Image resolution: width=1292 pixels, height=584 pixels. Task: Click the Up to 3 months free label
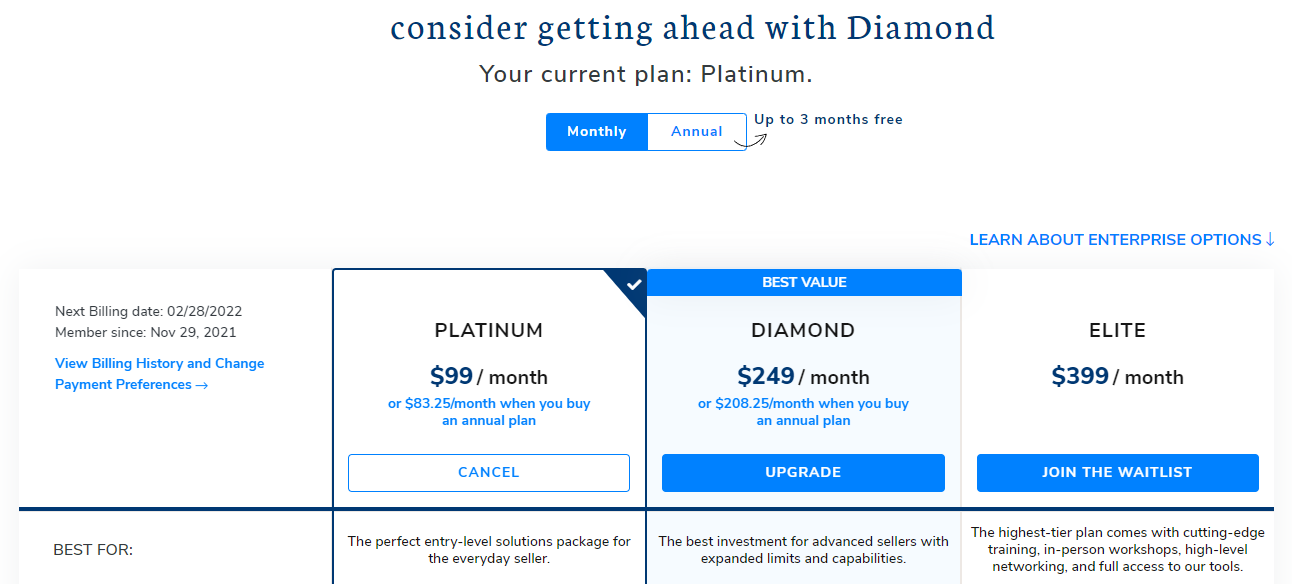828,120
